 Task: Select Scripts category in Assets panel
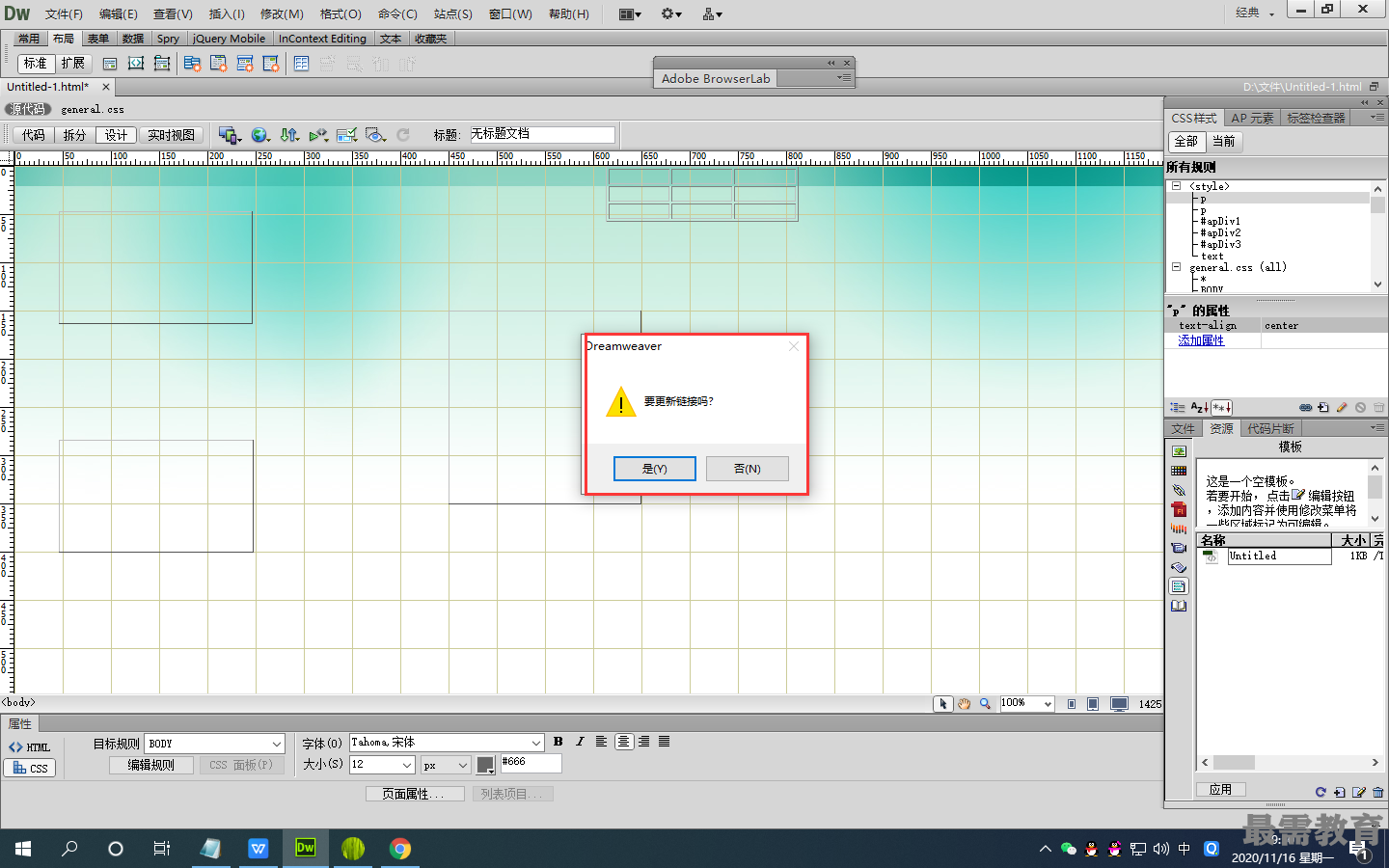[1179, 567]
